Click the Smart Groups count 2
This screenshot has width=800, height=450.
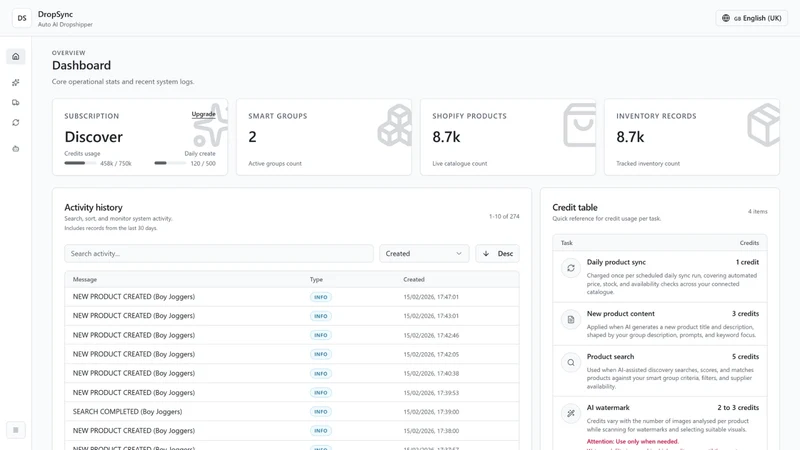tap(252, 137)
